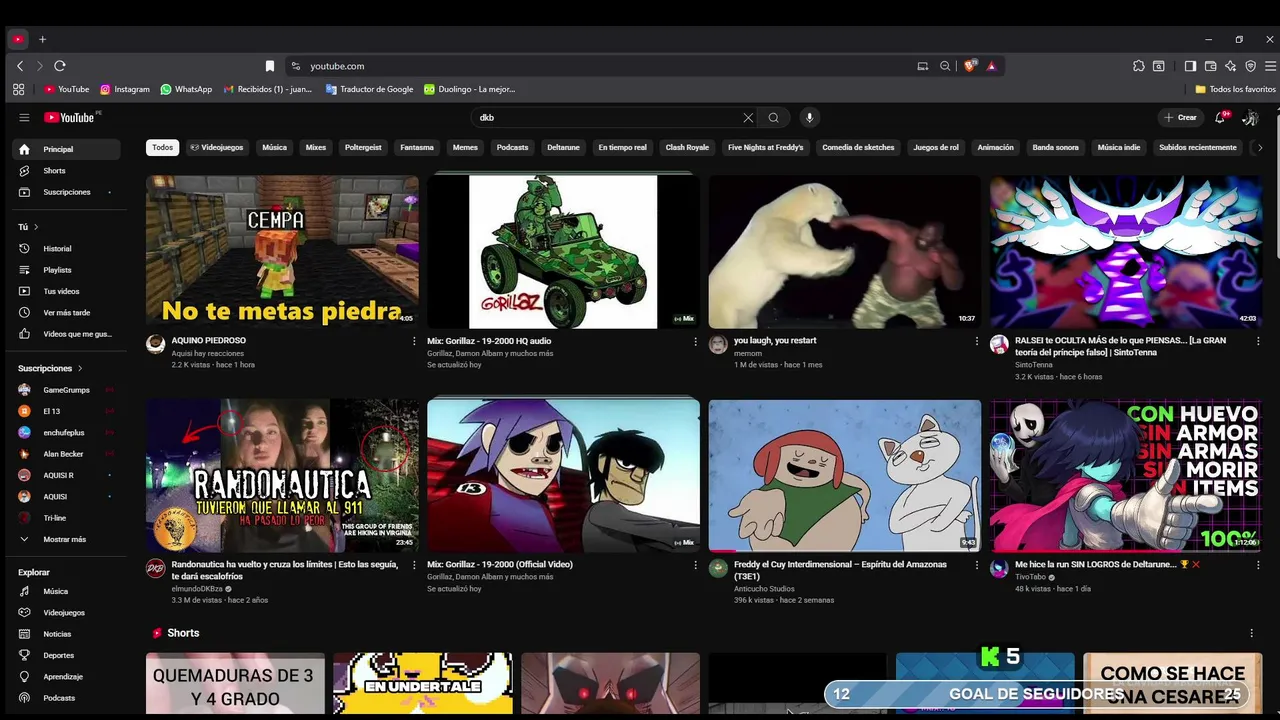Click the search magnifier button
This screenshot has height=720, width=1280.
tap(774, 118)
